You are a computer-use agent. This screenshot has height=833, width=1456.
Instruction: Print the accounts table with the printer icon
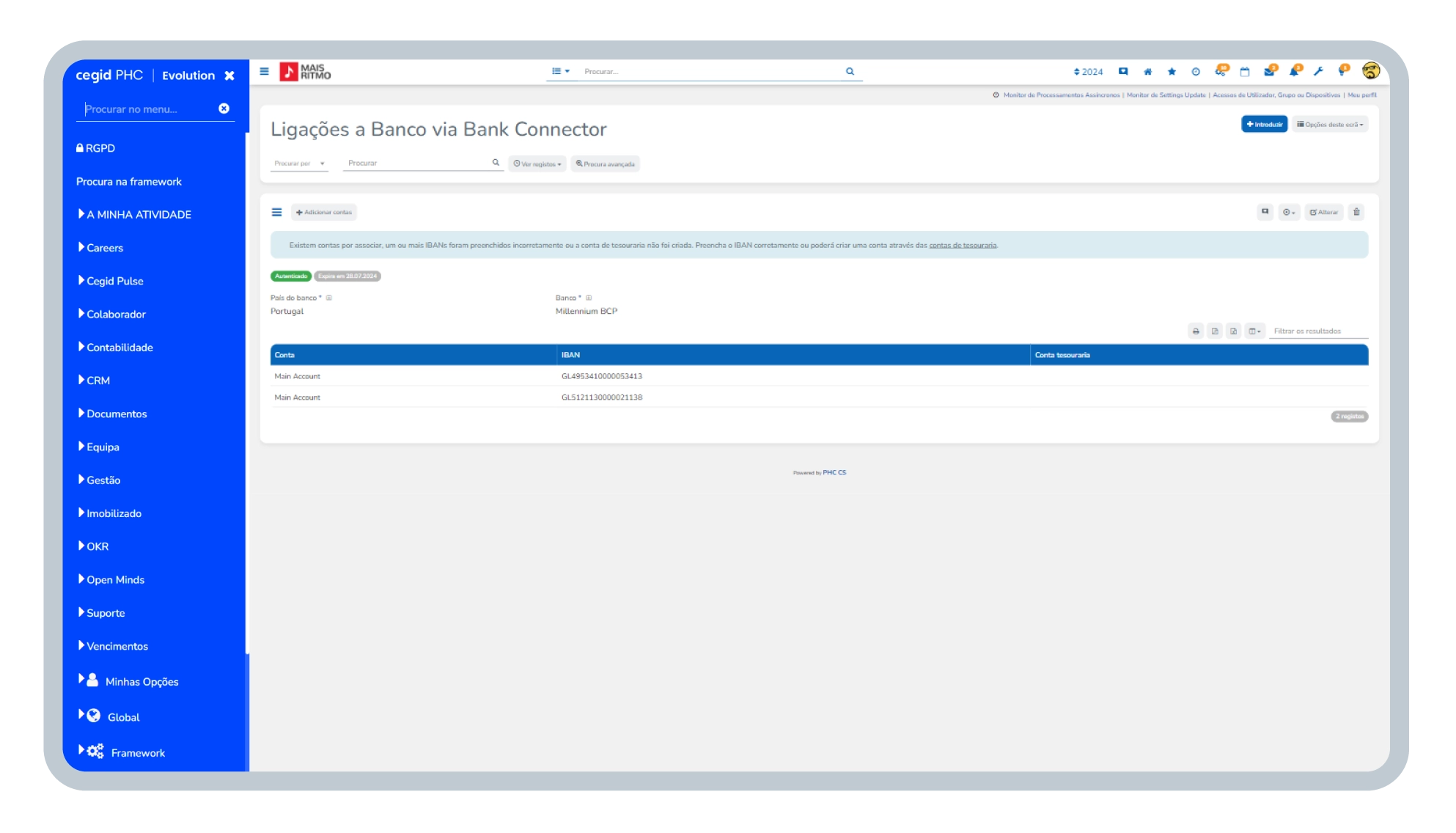coord(1196,331)
